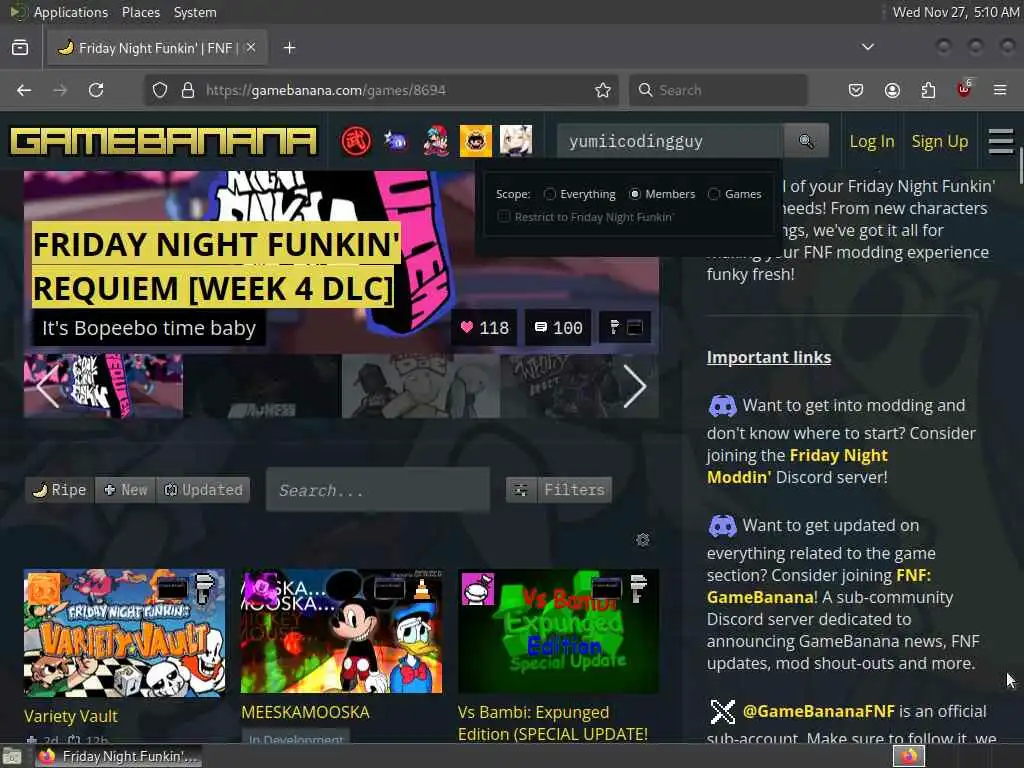Switch to the New sorting tab

[x=126, y=490]
